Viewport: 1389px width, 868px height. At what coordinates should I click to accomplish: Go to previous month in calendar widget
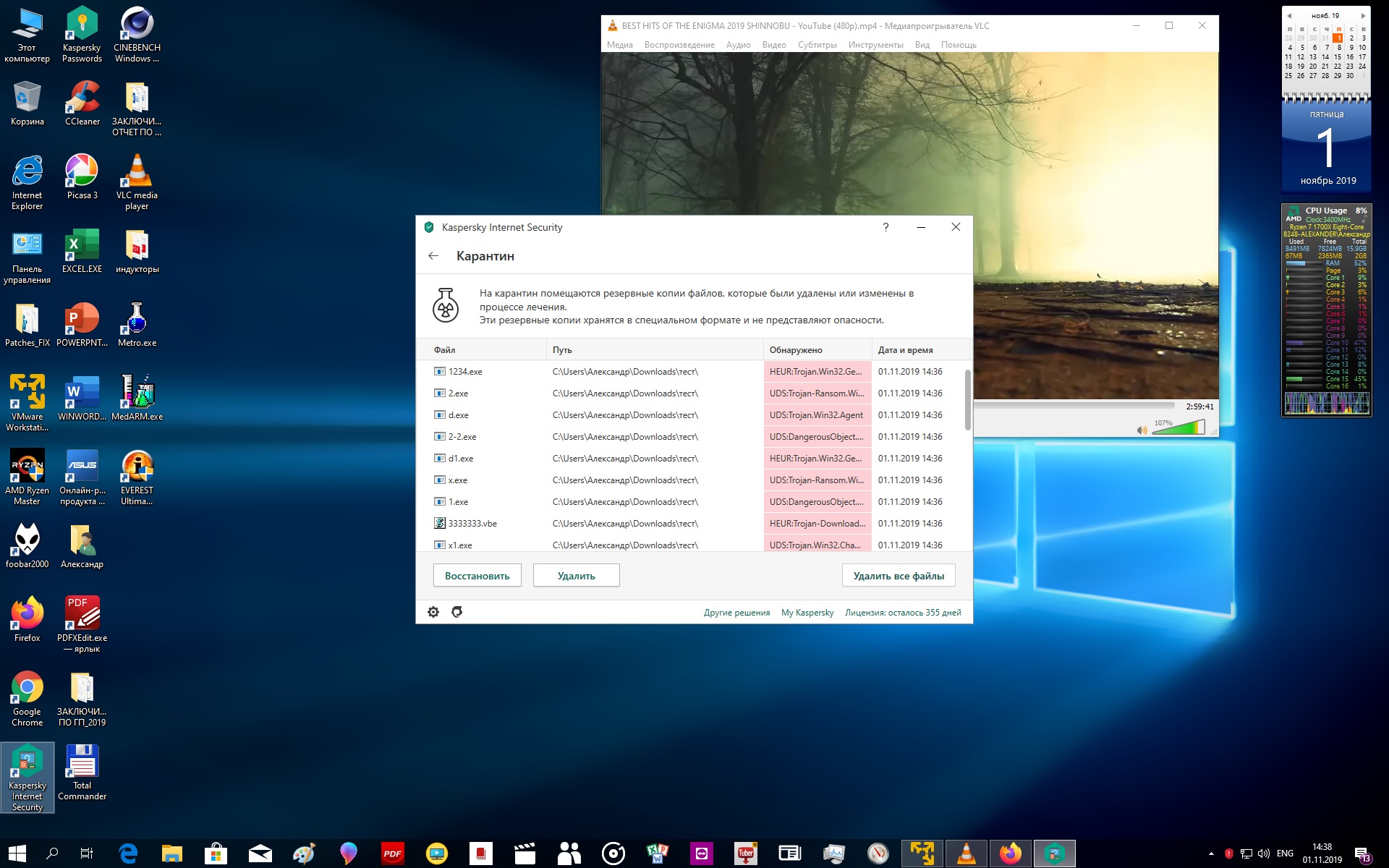coord(1289,15)
